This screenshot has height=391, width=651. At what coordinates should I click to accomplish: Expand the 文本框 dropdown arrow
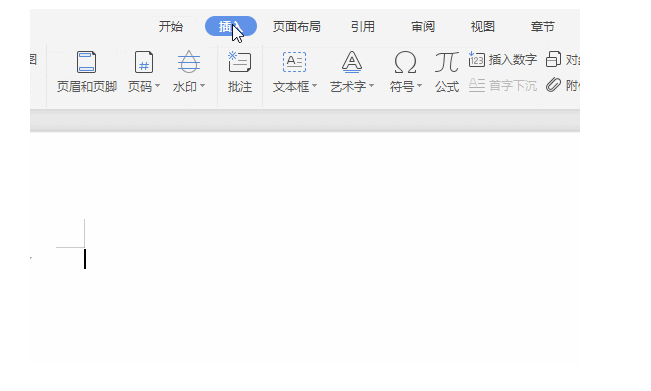click(314, 86)
